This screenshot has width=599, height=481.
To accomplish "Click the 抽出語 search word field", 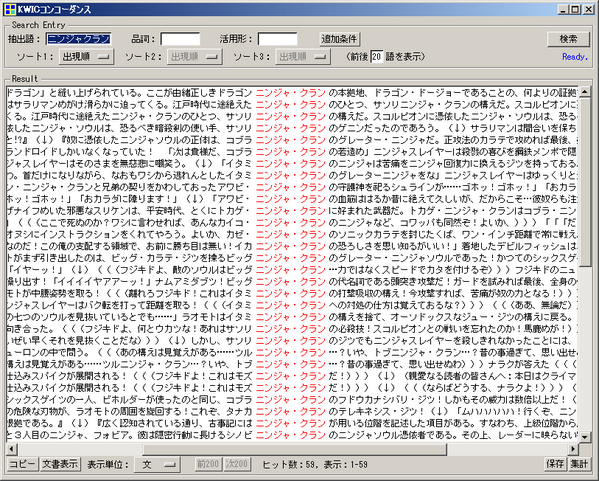I will pos(79,39).
